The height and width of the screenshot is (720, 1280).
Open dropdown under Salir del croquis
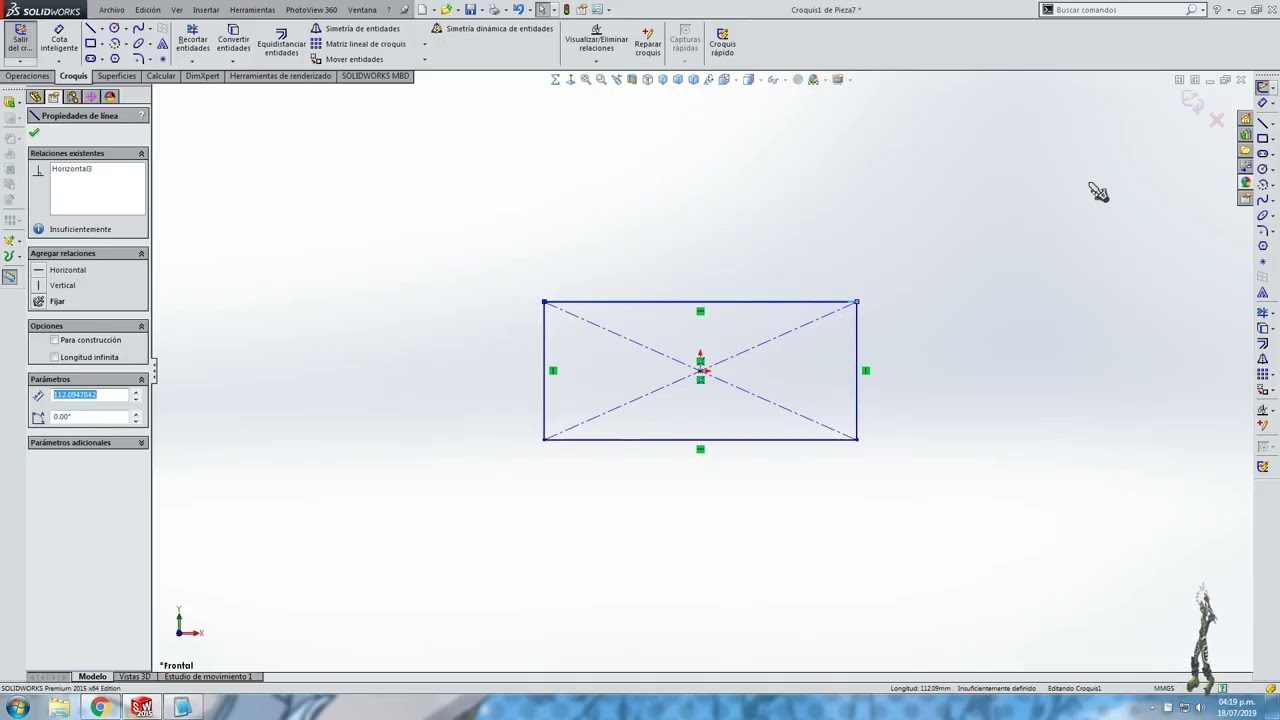20,61
